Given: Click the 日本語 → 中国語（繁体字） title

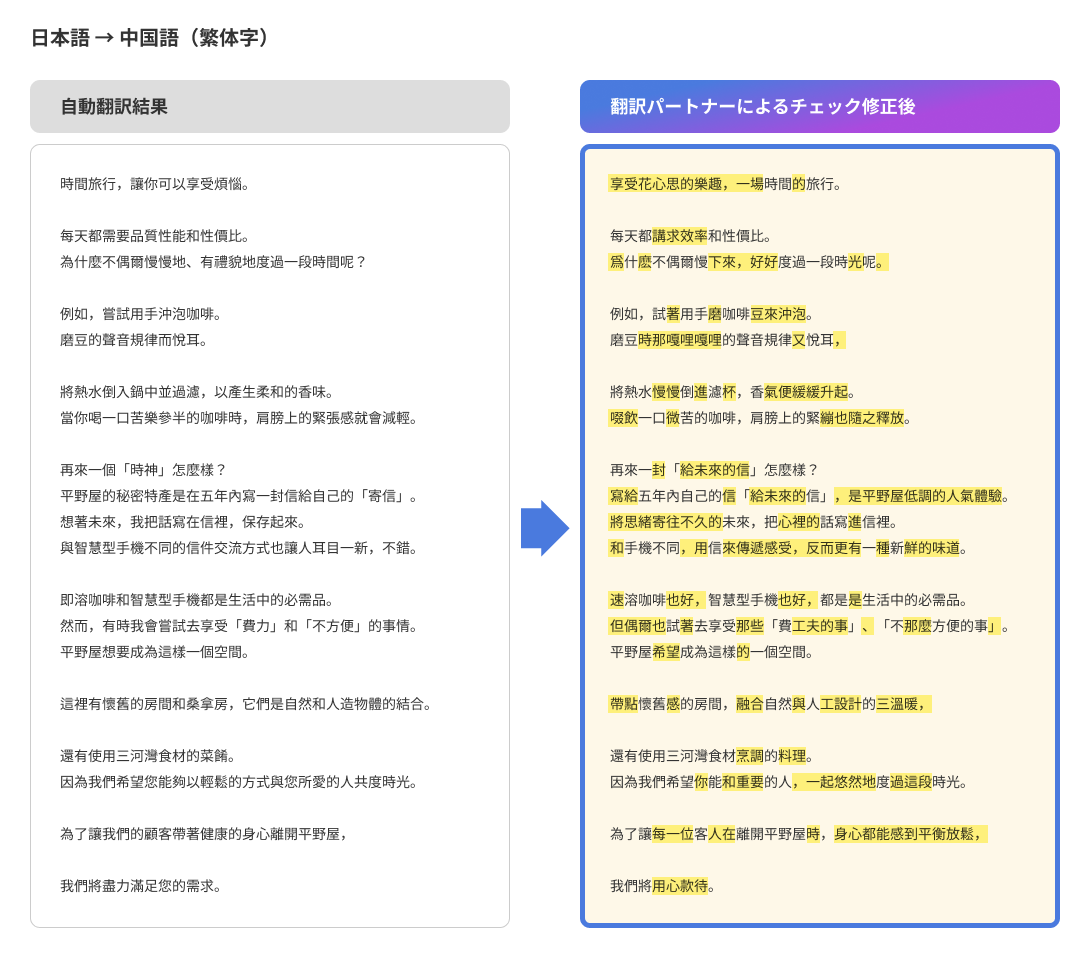Looking at the screenshot, I should click(150, 38).
